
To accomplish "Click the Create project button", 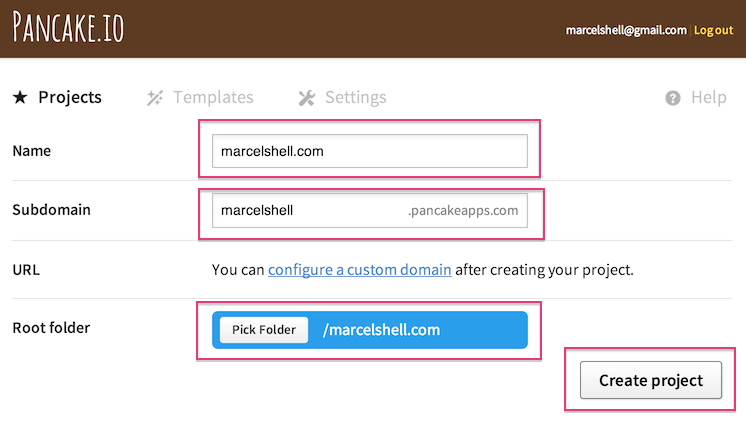I will click(x=650, y=380).
